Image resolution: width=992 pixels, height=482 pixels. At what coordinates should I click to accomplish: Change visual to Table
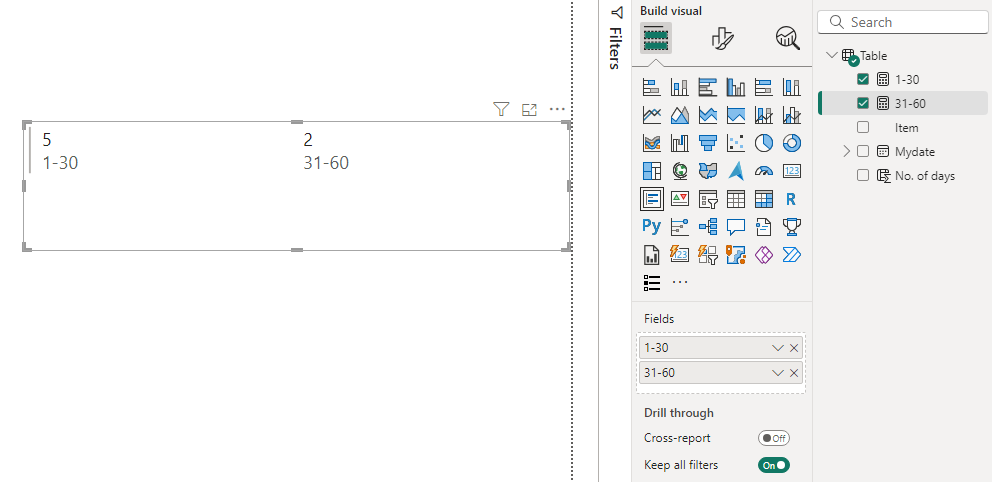coord(736,199)
